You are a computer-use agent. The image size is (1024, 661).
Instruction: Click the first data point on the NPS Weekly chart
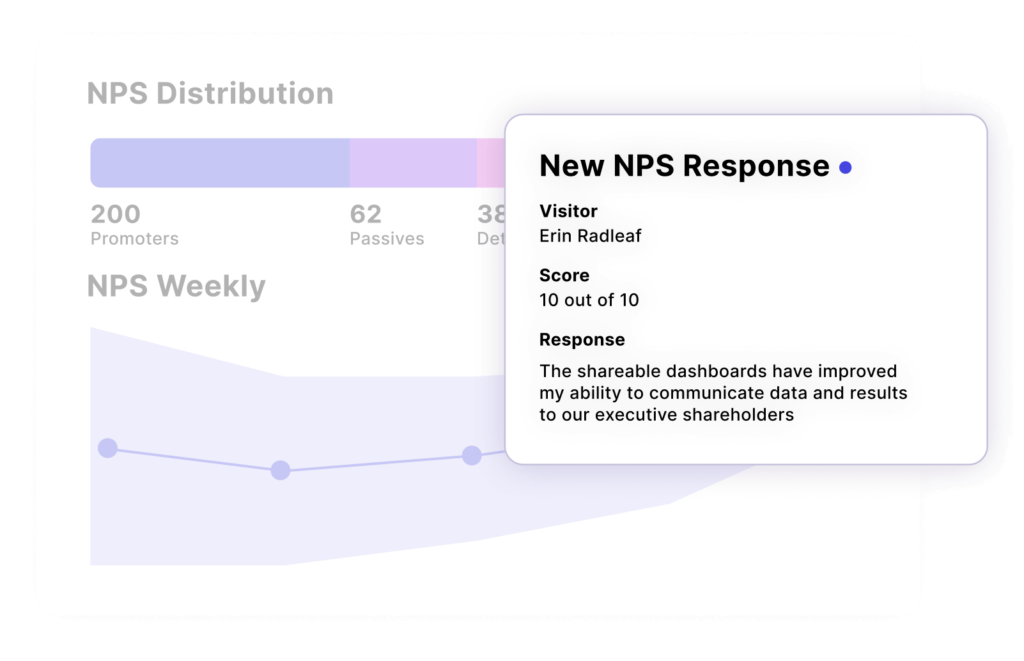[108, 448]
